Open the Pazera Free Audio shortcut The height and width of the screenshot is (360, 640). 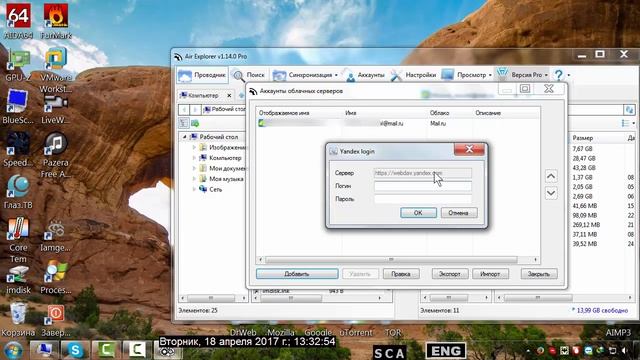(56, 154)
